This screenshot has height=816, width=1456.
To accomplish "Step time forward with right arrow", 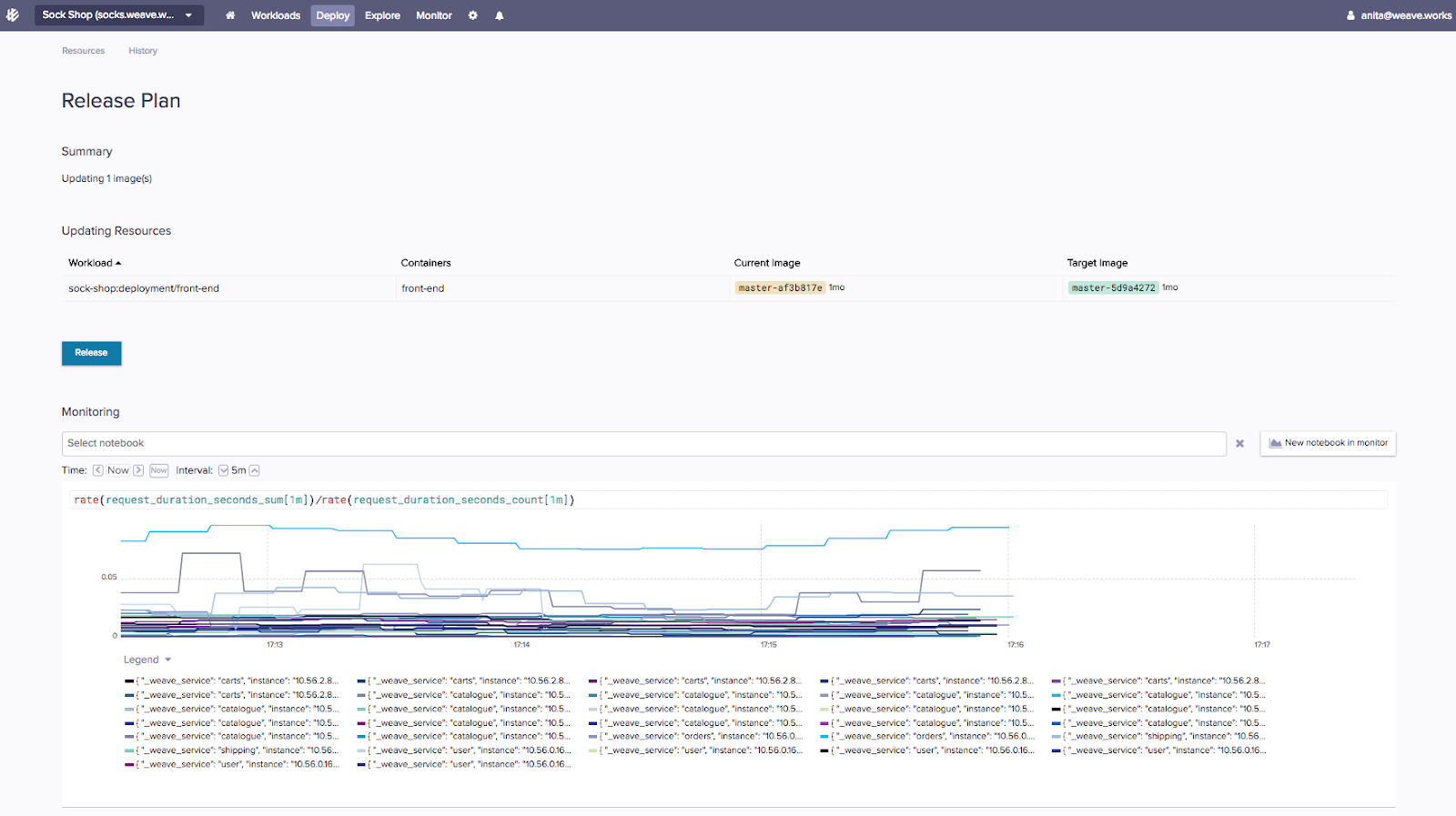I will [138, 470].
